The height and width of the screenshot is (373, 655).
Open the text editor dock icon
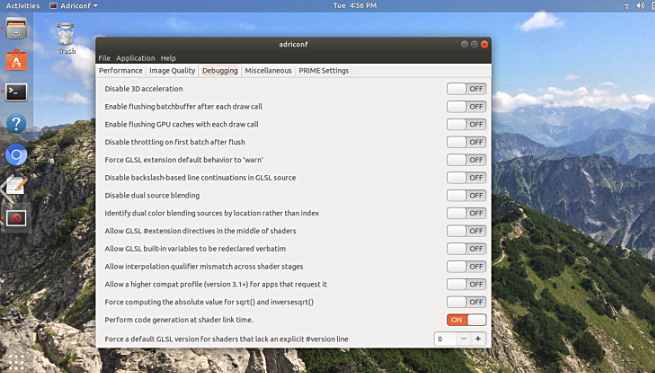[x=15, y=186]
